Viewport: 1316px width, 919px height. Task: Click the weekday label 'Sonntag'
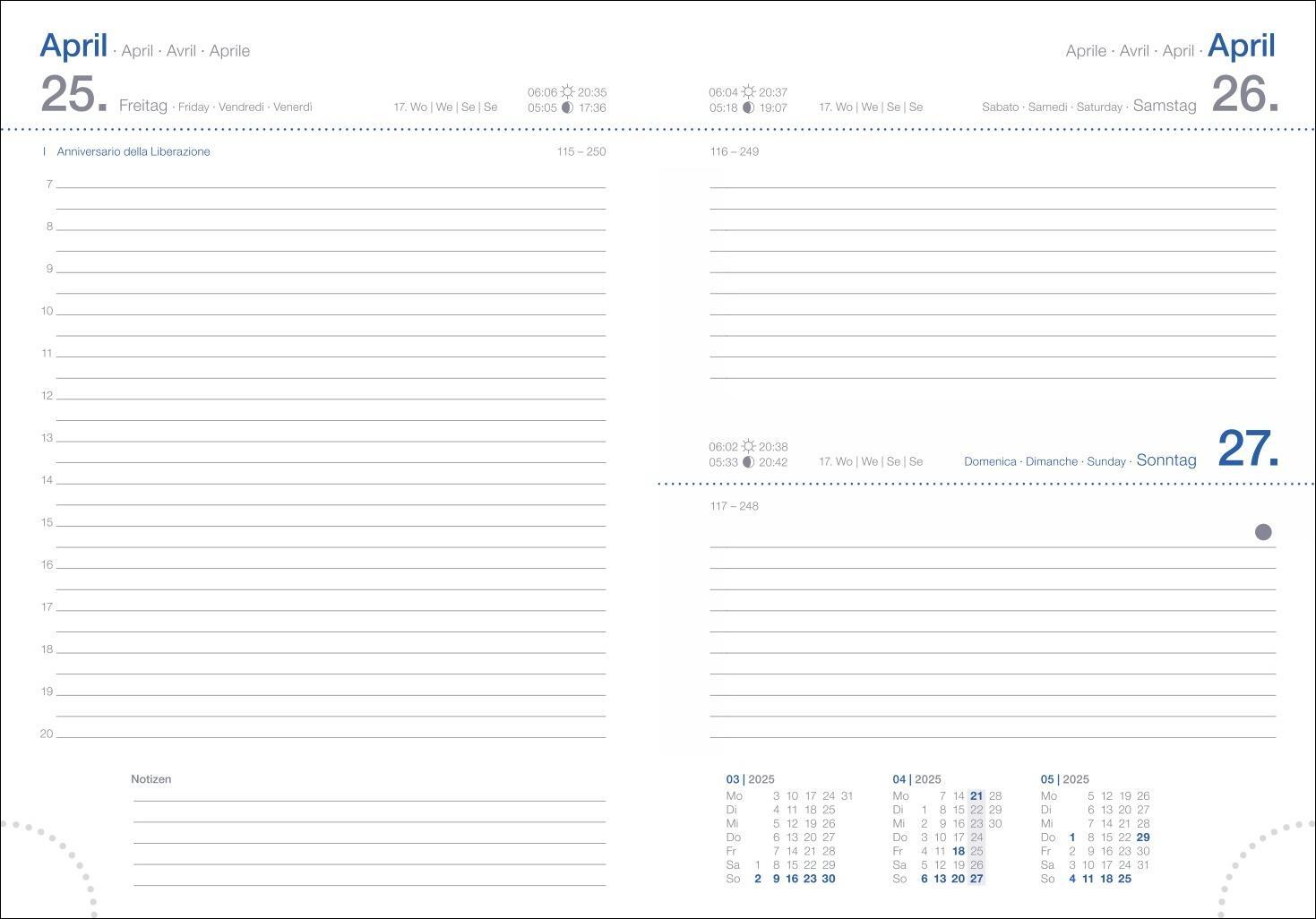pyautogui.click(x=1166, y=460)
